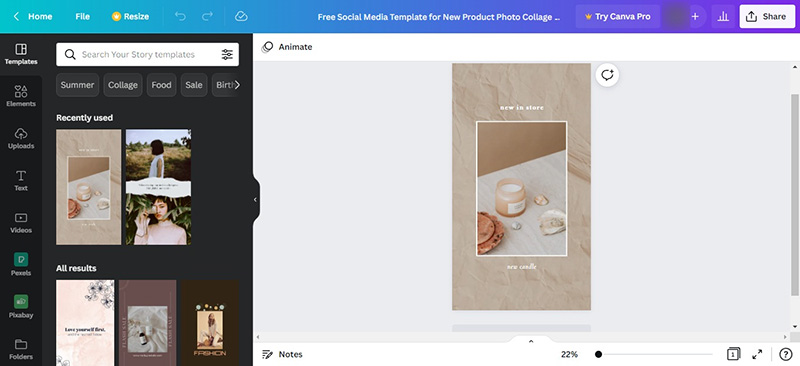
Task: Select the Text tool in the sidebar
Action: point(21,181)
